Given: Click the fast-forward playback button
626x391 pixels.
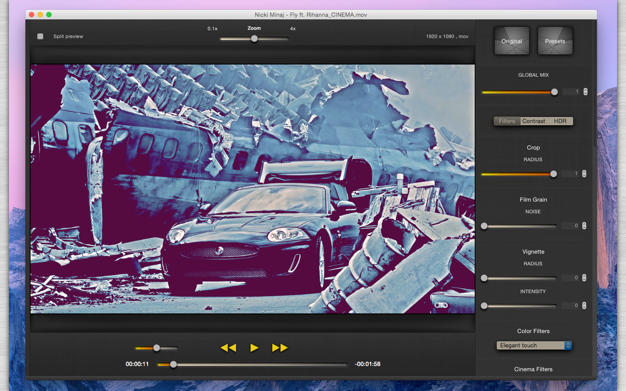Looking at the screenshot, I should coord(279,348).
